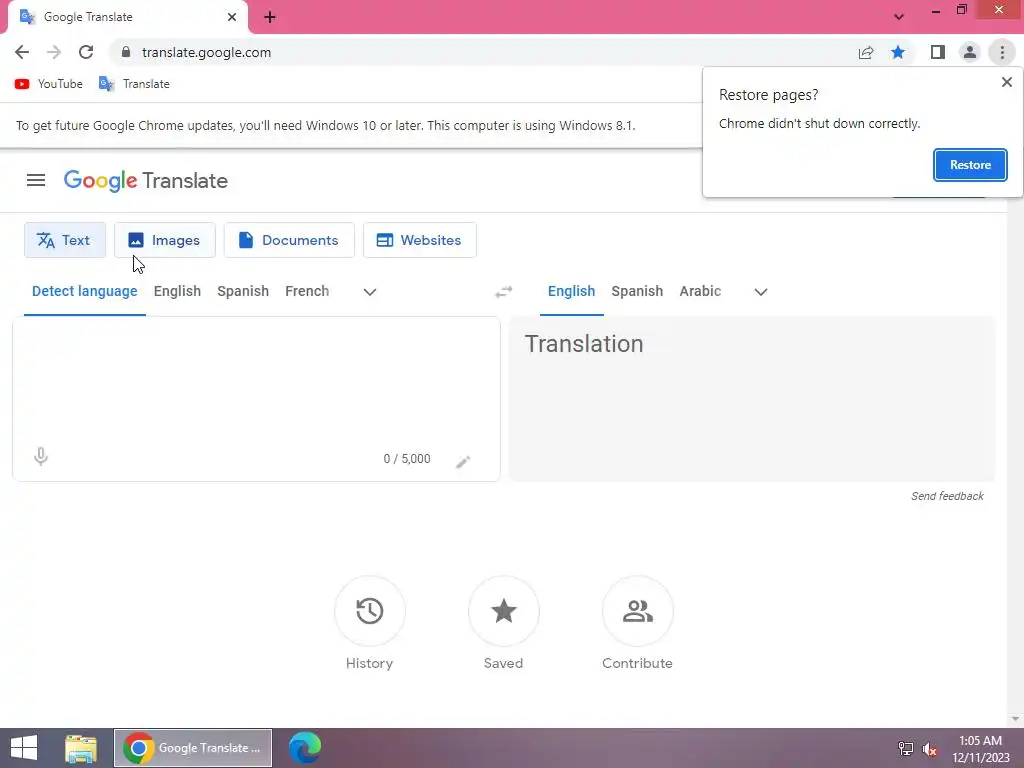
Task: Select the Text translation mode
Action: point(65,240)
